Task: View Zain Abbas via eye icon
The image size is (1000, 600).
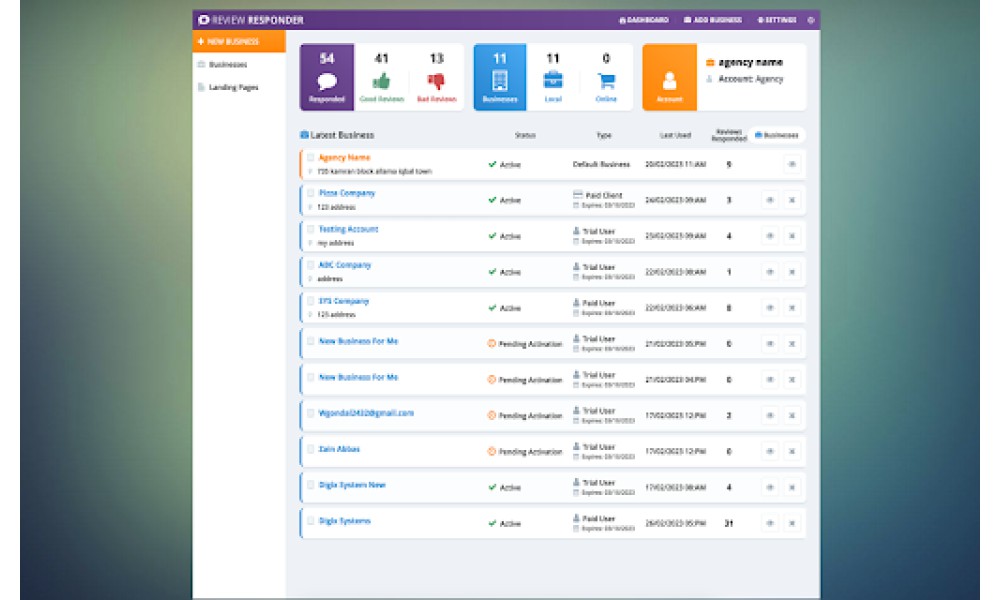Action: coord(770,451)
